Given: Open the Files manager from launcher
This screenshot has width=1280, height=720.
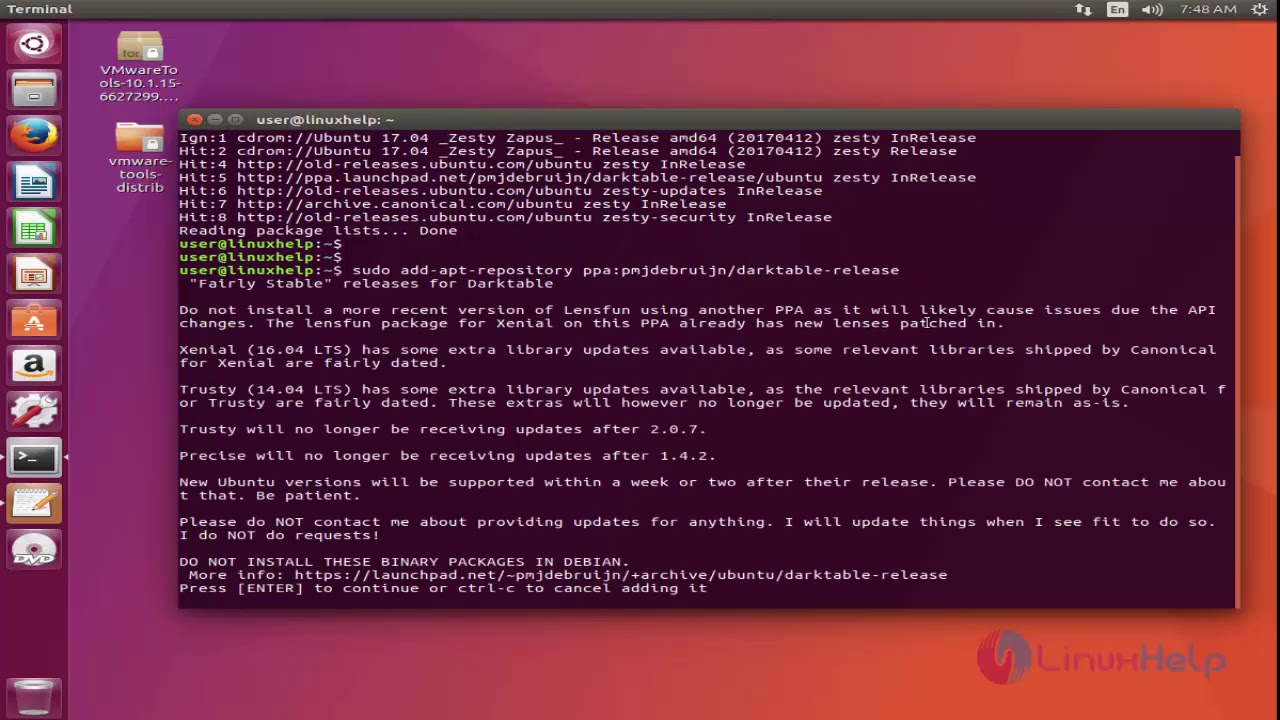Looking at the screenshot, I should coord(34,90).
